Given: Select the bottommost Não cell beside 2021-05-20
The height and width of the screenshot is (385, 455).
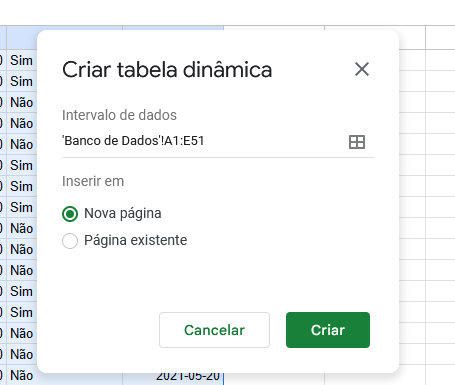Looking at the screenshot, I should click(x=22, y=375).
